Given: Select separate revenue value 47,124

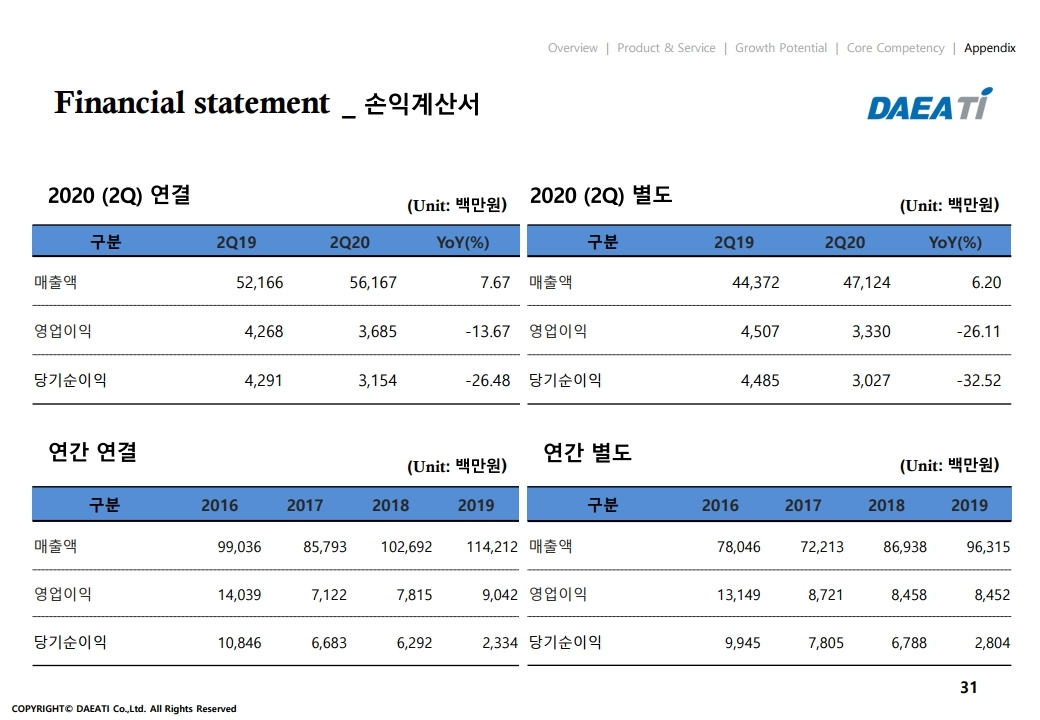Looking at the screenshot, I should [x=867, y=282].
